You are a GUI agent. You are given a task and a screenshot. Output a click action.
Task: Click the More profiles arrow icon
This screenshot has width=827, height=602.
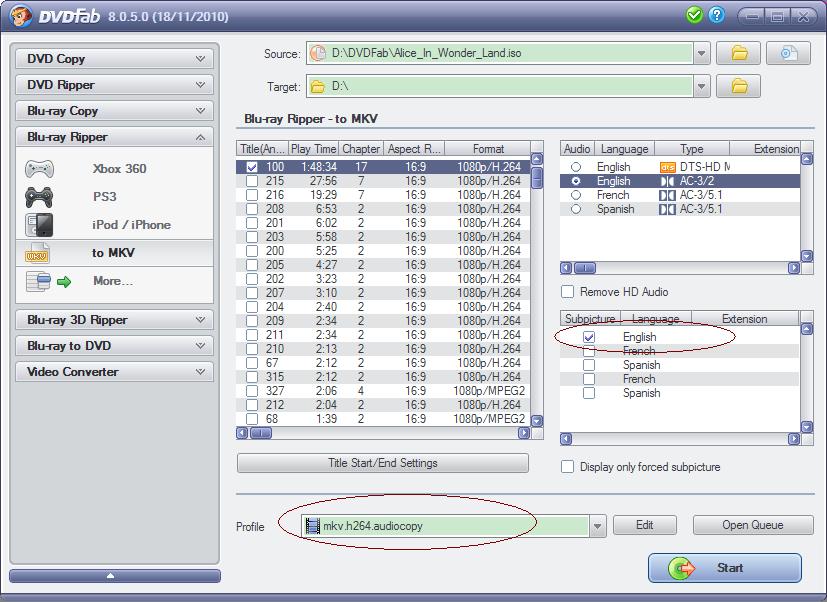[64, 282]
